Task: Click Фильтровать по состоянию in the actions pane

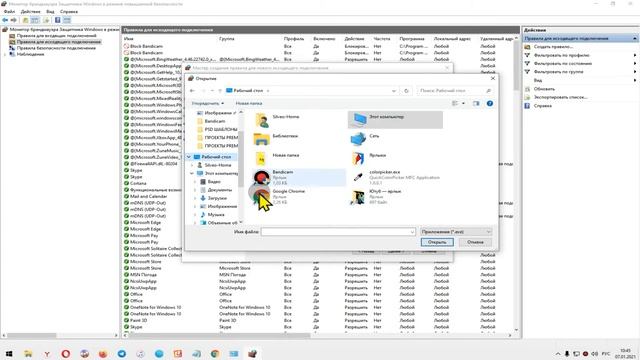Action: click(563, 64)
